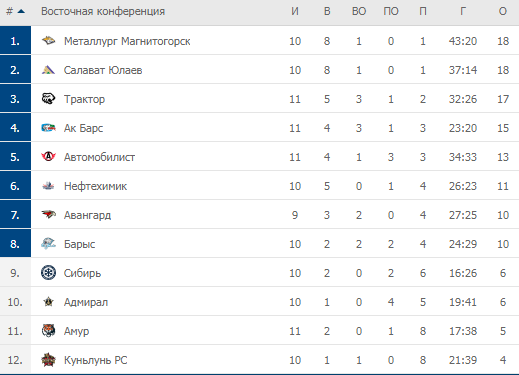The image size is (519, 375).
Task: Sort by ВО overtime wins column
Action: pyautogui.click(x=359, y=12)
